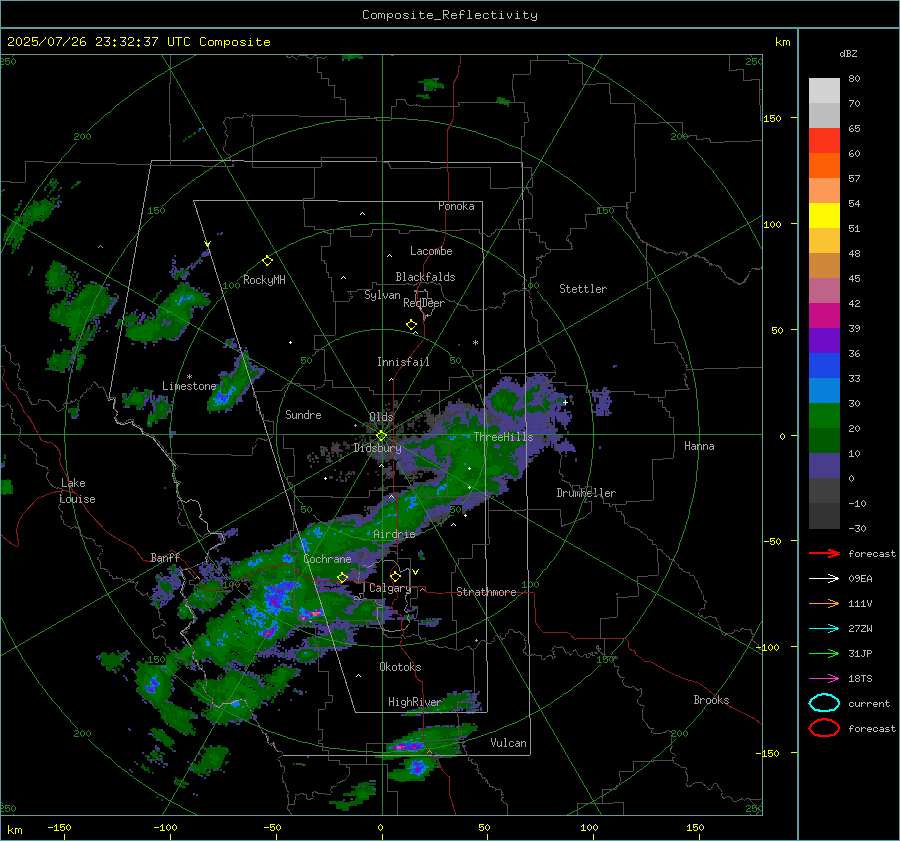Click the Drumheller label

(x=586, y=493)
